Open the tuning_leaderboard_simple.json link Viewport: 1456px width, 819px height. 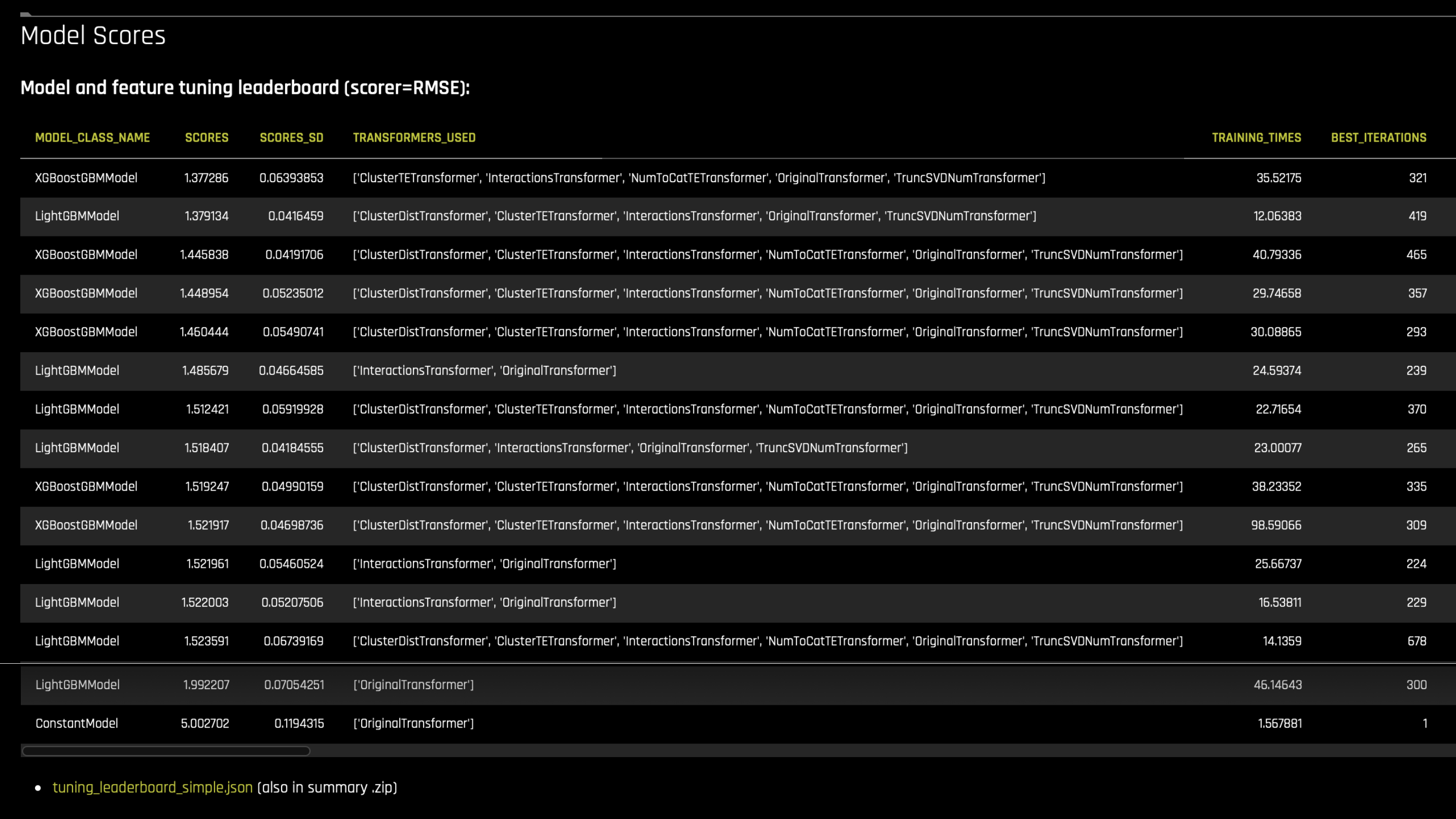(x=152, y=787)
